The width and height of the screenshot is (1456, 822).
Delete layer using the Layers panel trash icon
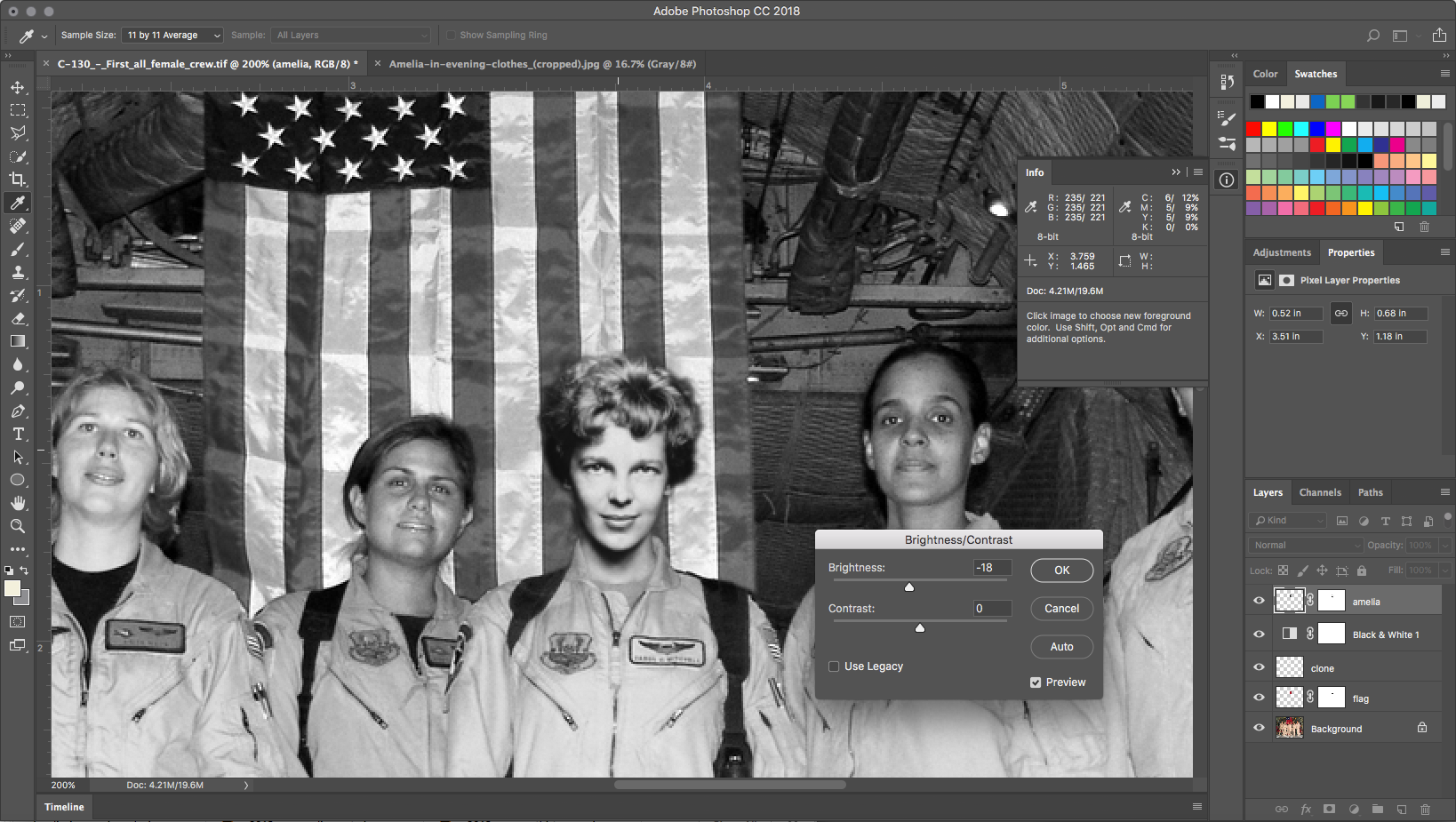1425,810
